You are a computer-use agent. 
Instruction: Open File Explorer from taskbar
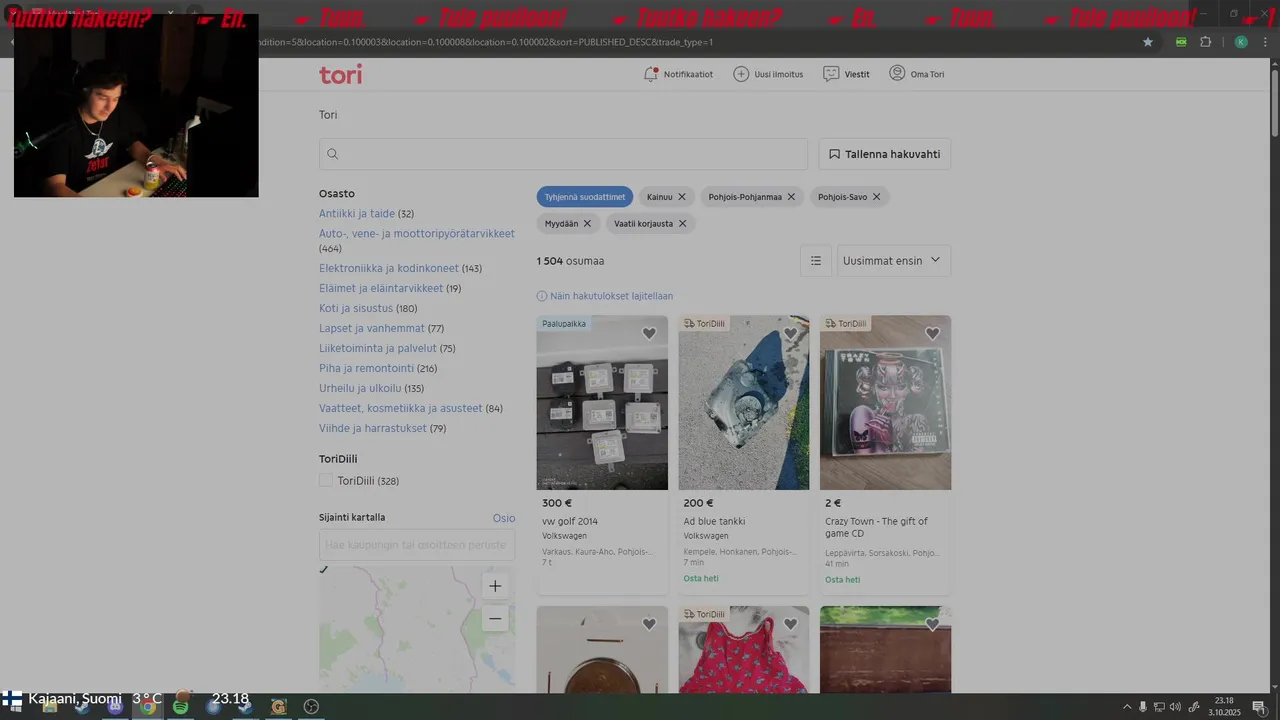point(49,707)
